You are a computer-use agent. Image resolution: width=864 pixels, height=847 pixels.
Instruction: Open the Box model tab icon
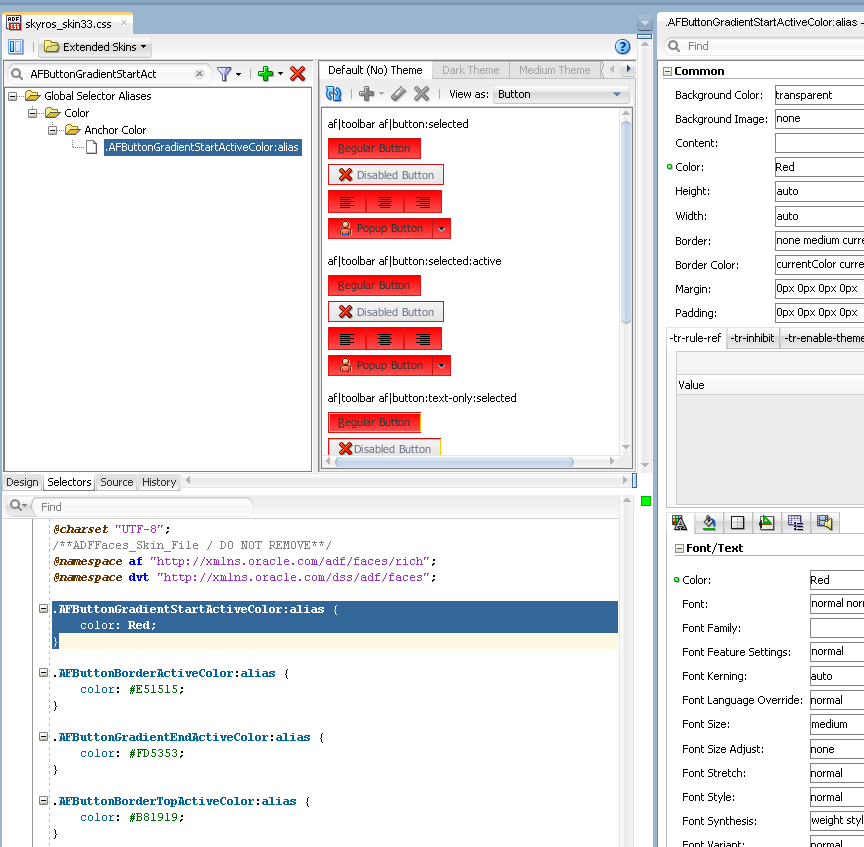(x=737, y=522)
